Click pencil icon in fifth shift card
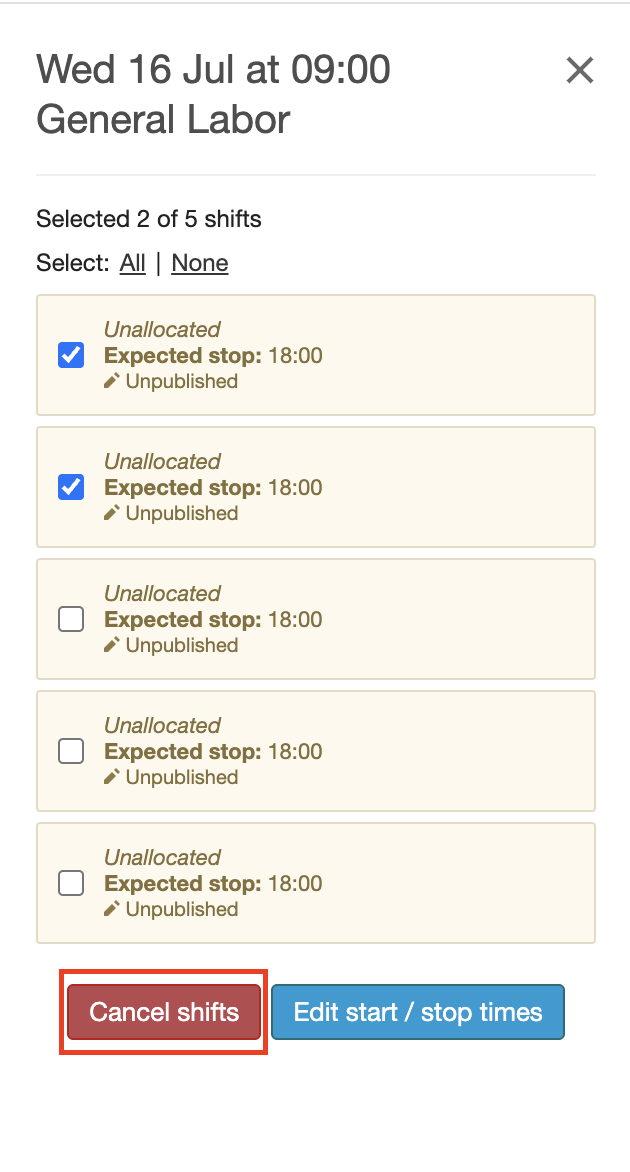The image size is (630, 1172). point(112,909)
